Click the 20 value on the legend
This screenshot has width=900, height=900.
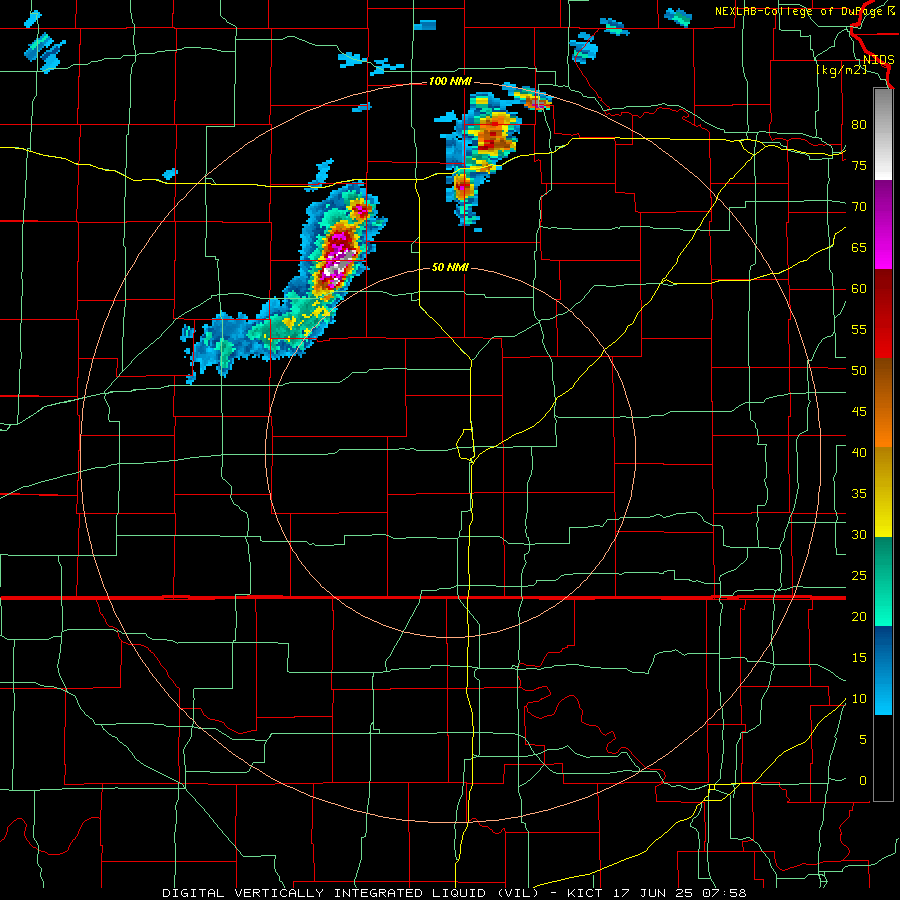859,616
